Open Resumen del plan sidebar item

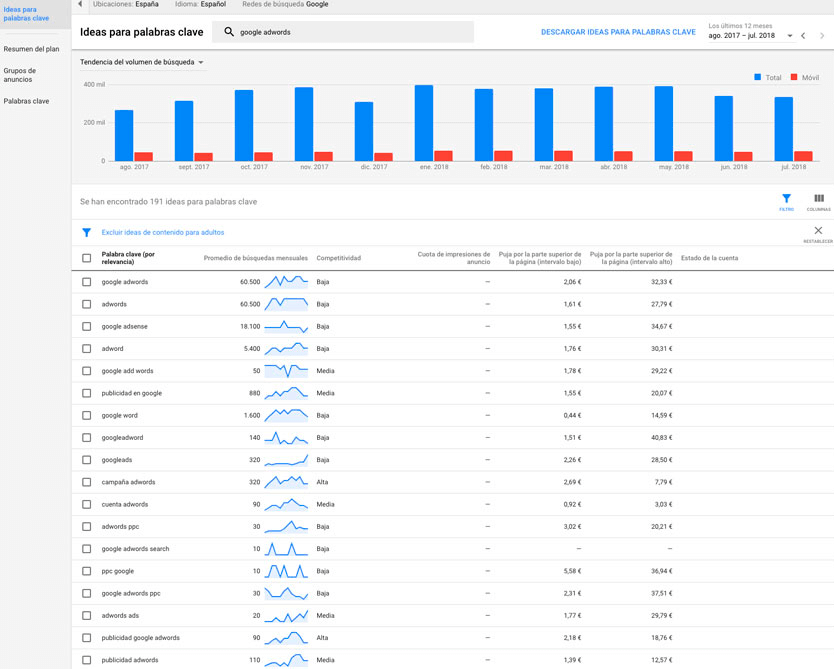coord(31,49)
